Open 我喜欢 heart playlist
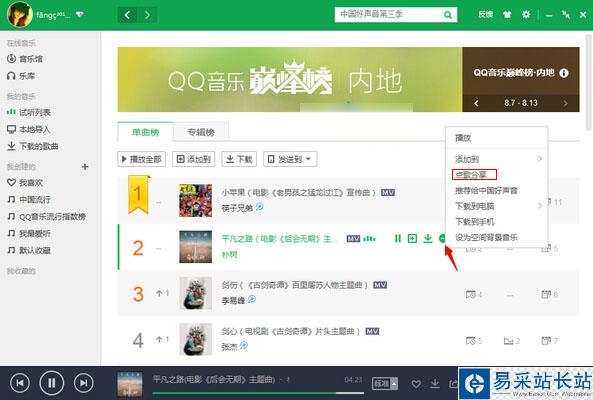 tap(25, 183)
